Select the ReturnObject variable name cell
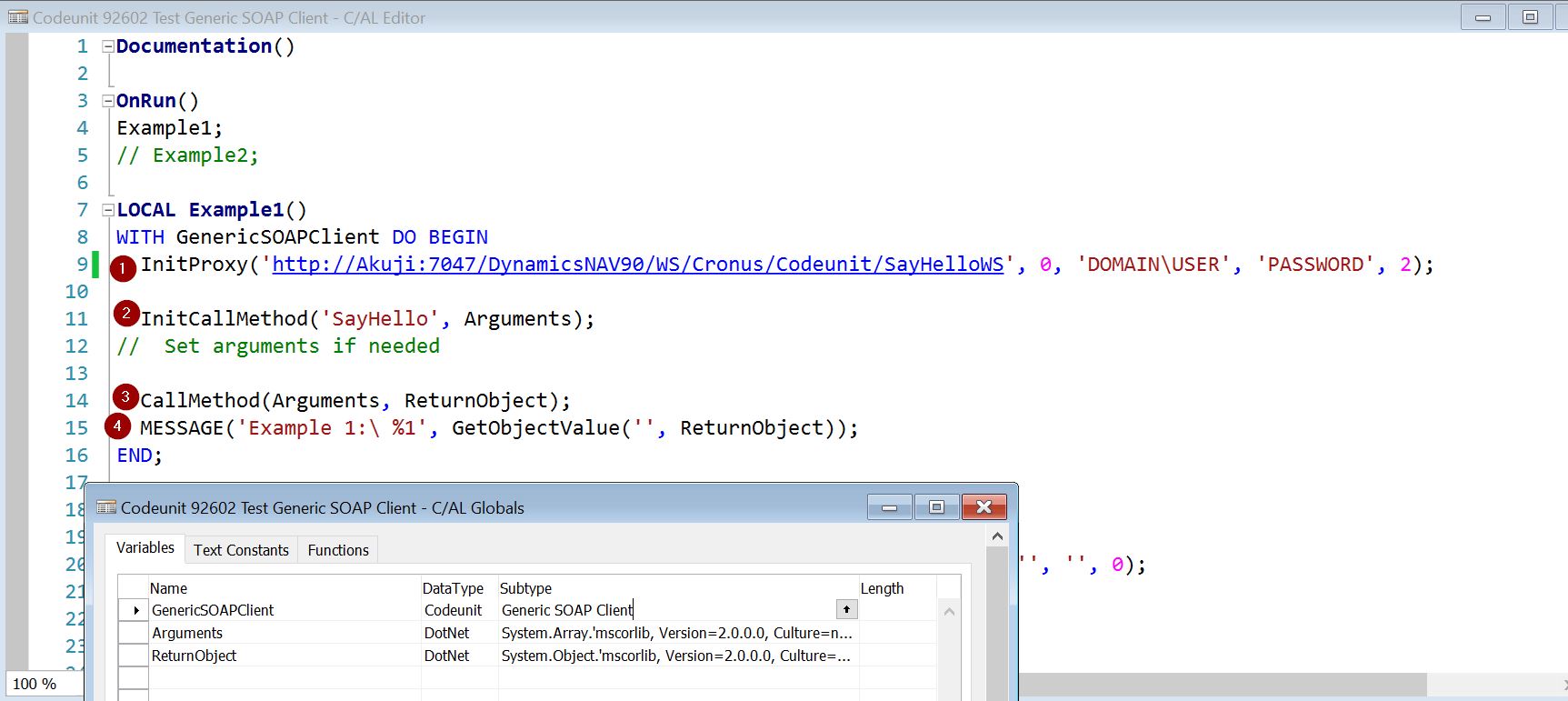1568x701 pixels. 285,656
